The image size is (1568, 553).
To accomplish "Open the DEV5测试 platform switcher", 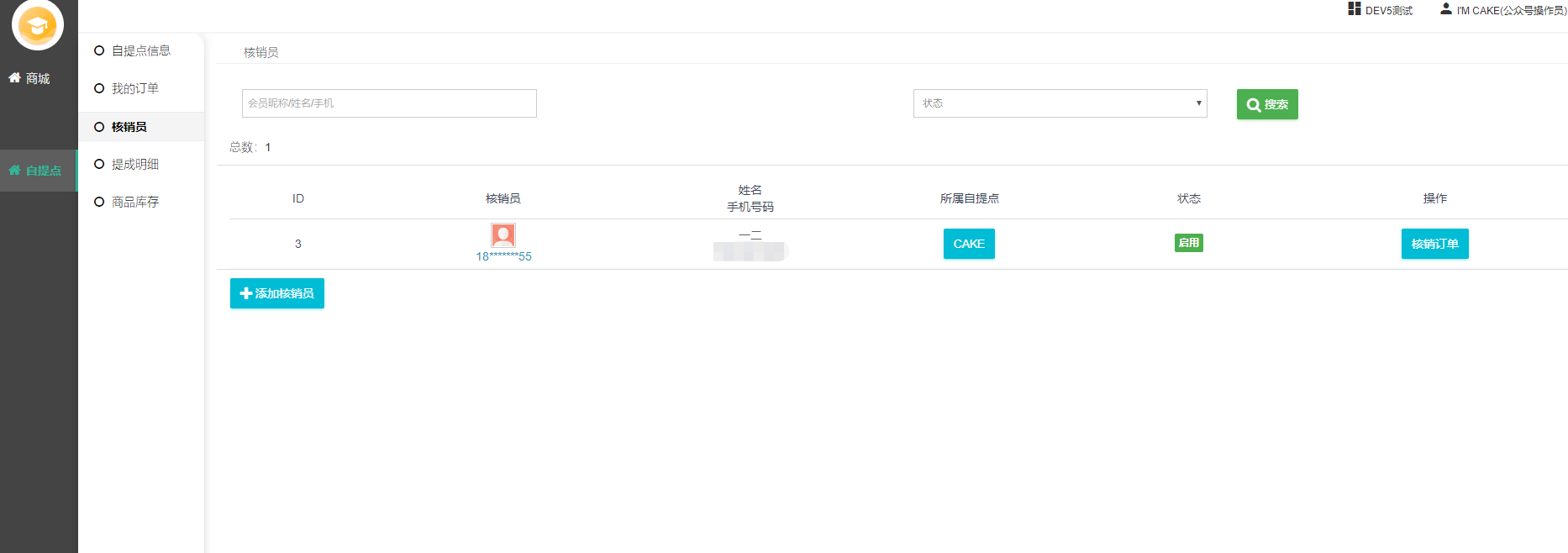I will pyautogui.click(x=1388, y=11).
